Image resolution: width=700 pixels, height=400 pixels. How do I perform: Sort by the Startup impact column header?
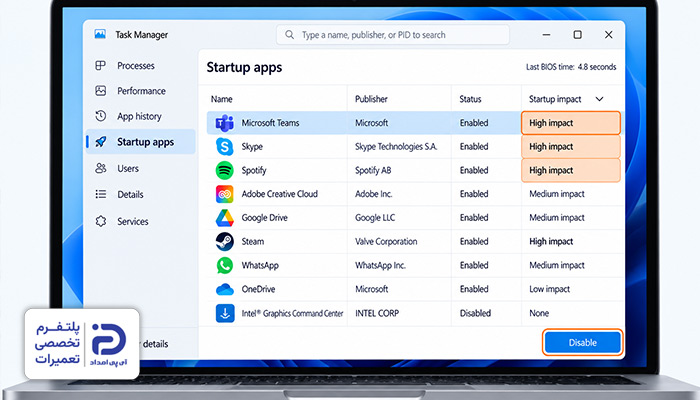click(555, 99)
